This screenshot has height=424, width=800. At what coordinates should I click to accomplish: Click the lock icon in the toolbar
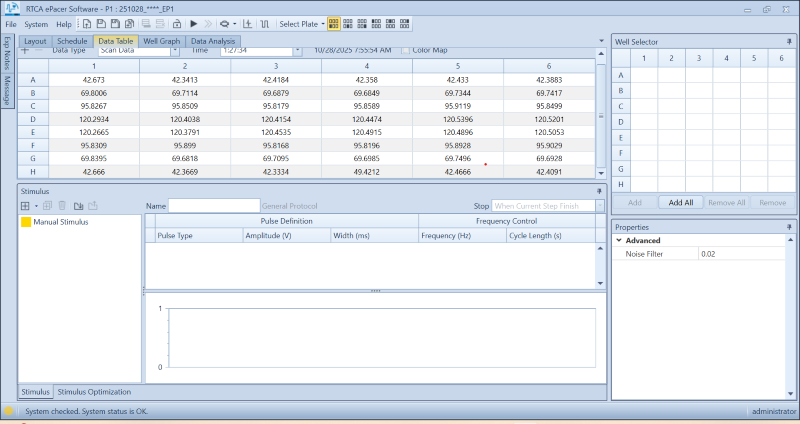(x=176, y=23)
